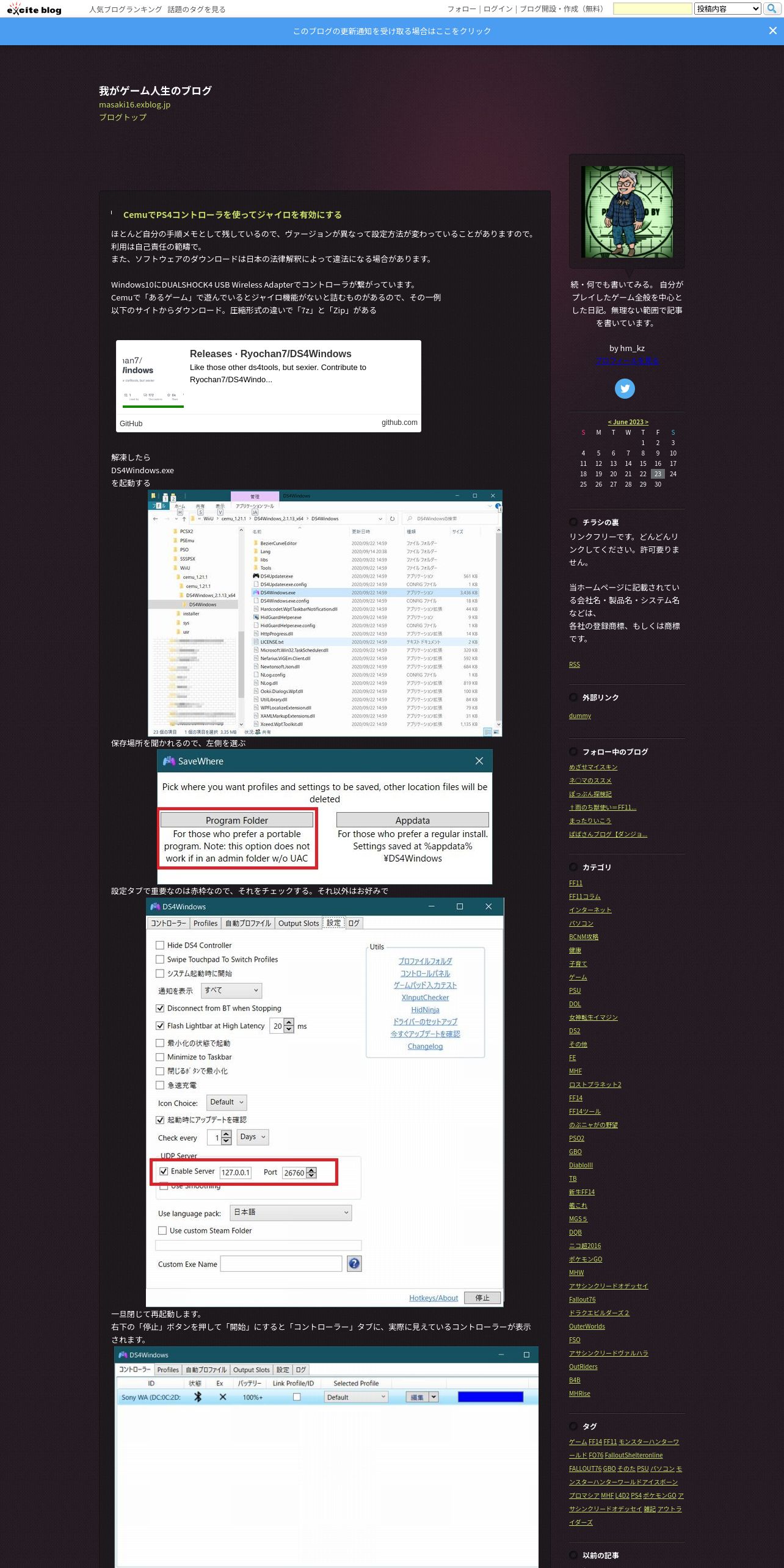Click the Appdata button
This screenshot has width=784, height=1568.
[x=413, y=820]
